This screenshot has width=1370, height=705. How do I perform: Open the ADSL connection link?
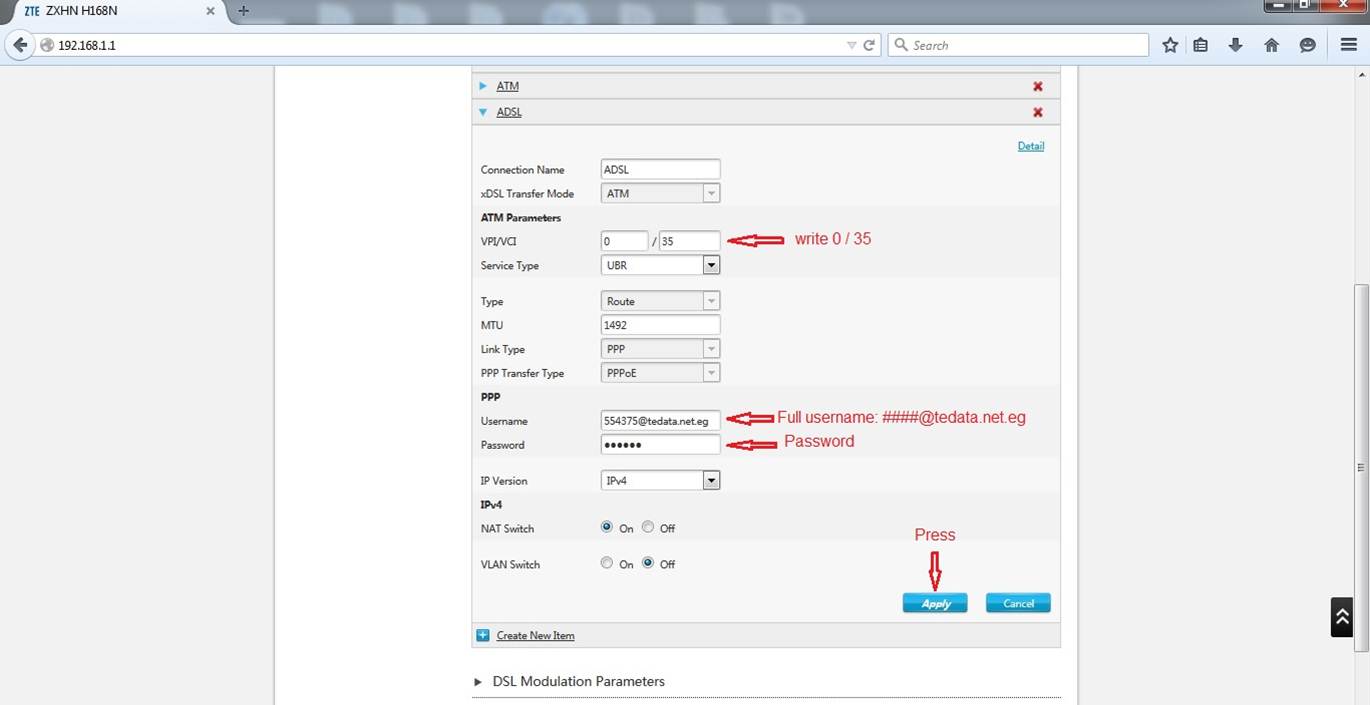(509, 112)
